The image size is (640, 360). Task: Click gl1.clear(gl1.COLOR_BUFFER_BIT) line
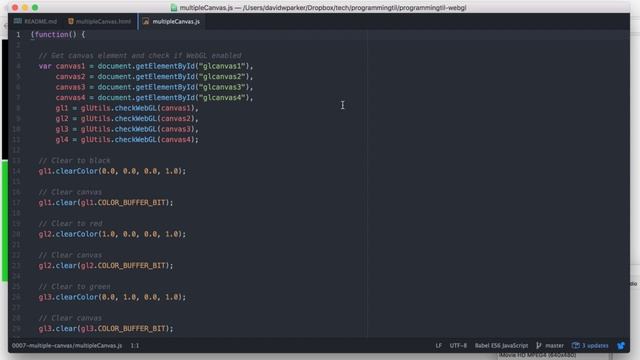[106, 202]
